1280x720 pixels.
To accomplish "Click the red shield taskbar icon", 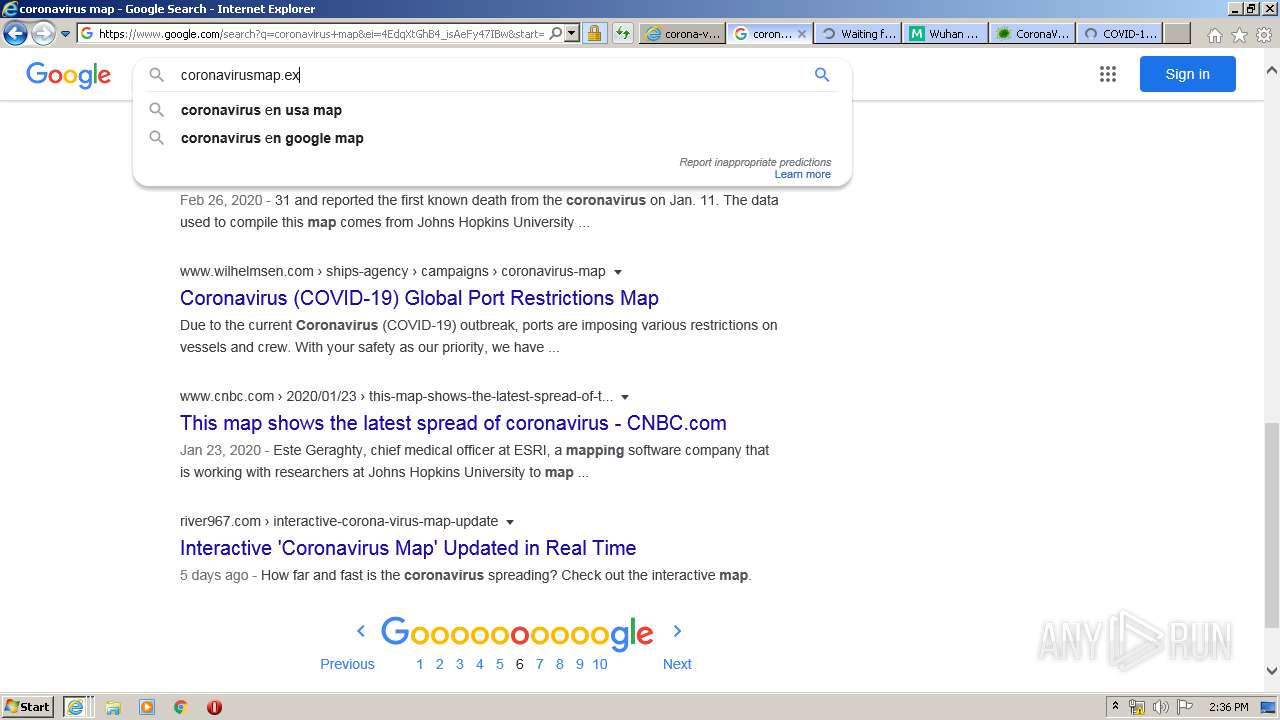I will click(x=214, y=707).
